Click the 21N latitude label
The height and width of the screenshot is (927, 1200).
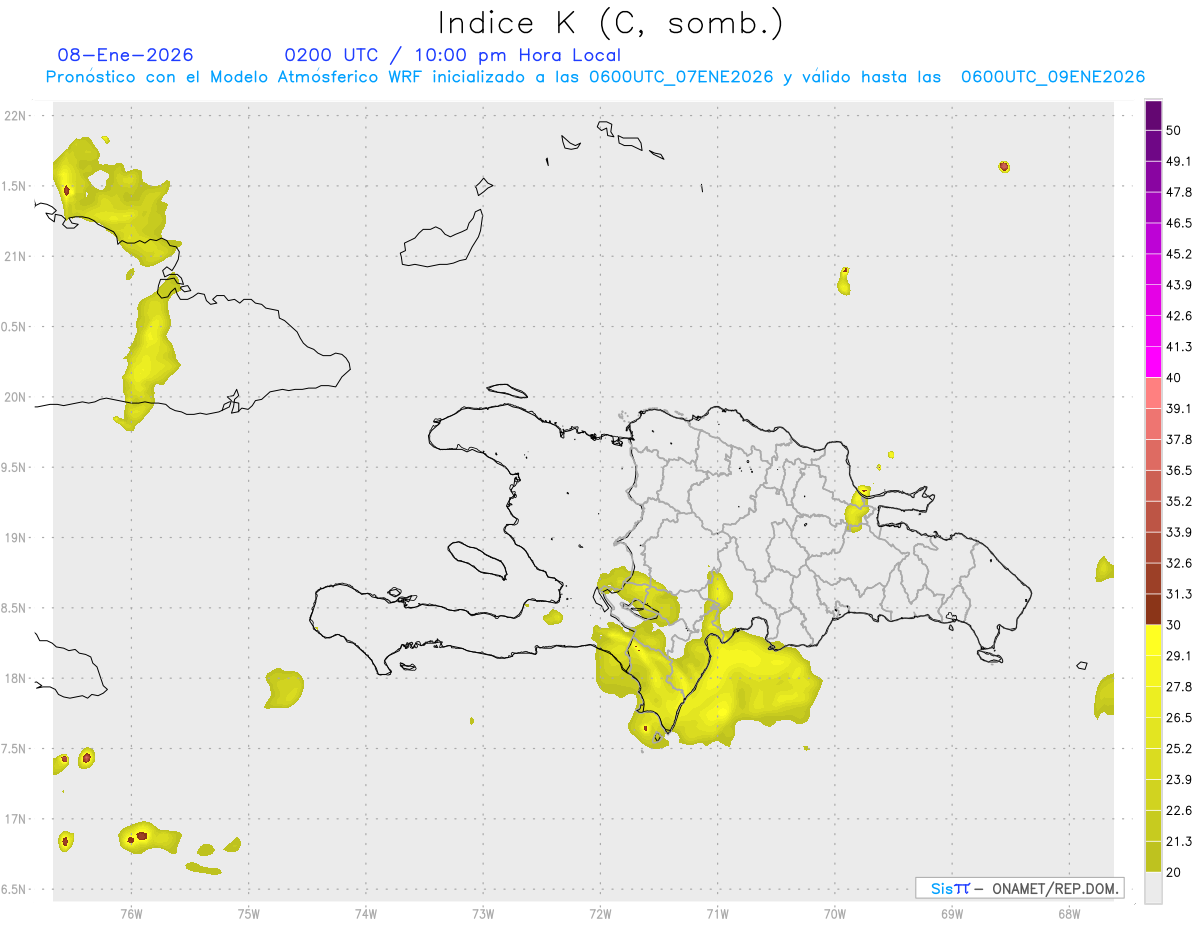pyautogui.click(x=15, y=256)
